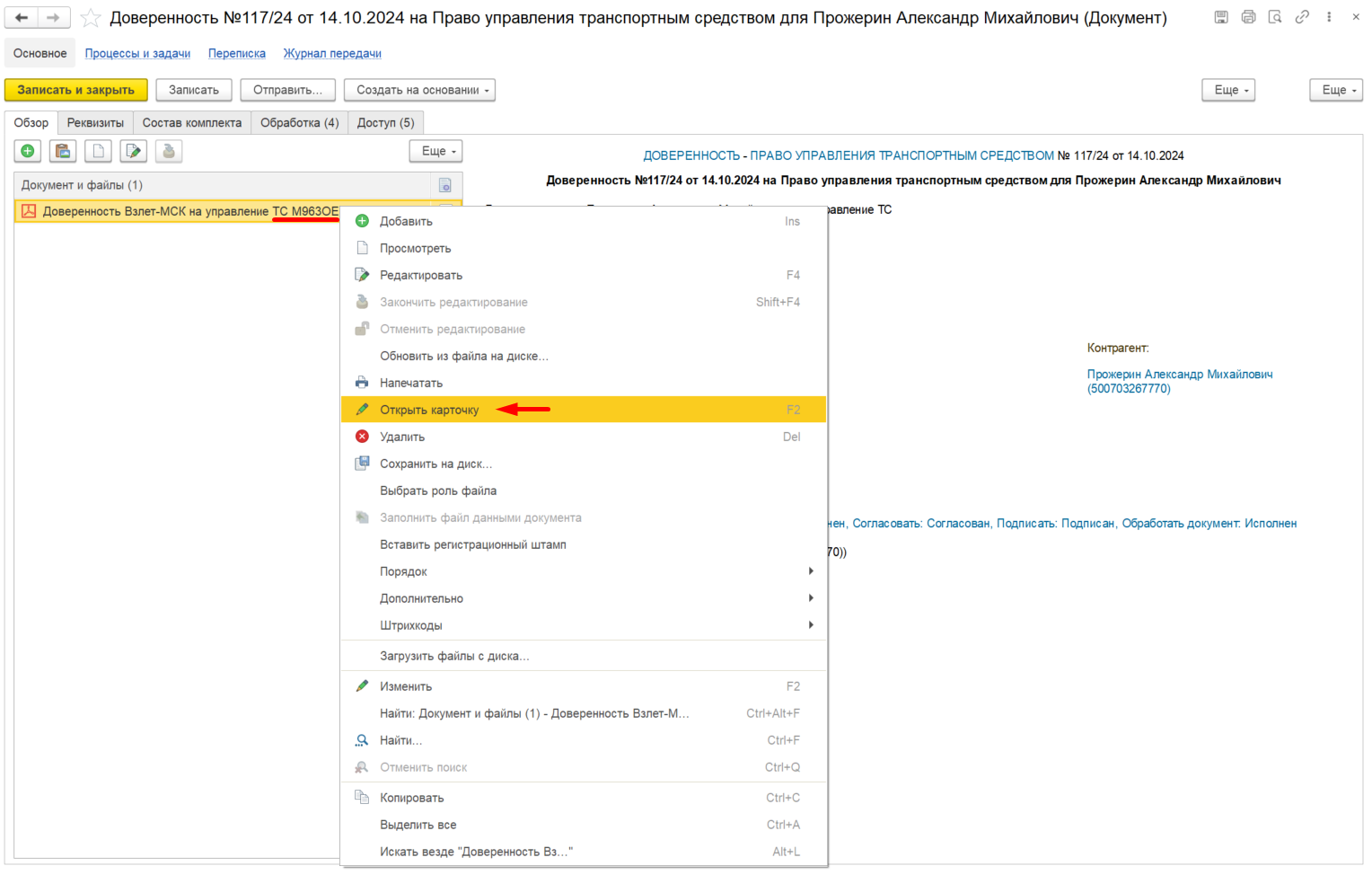Select the PDF file row Доверенность Взлет-МСК

[x=177, y=211]
